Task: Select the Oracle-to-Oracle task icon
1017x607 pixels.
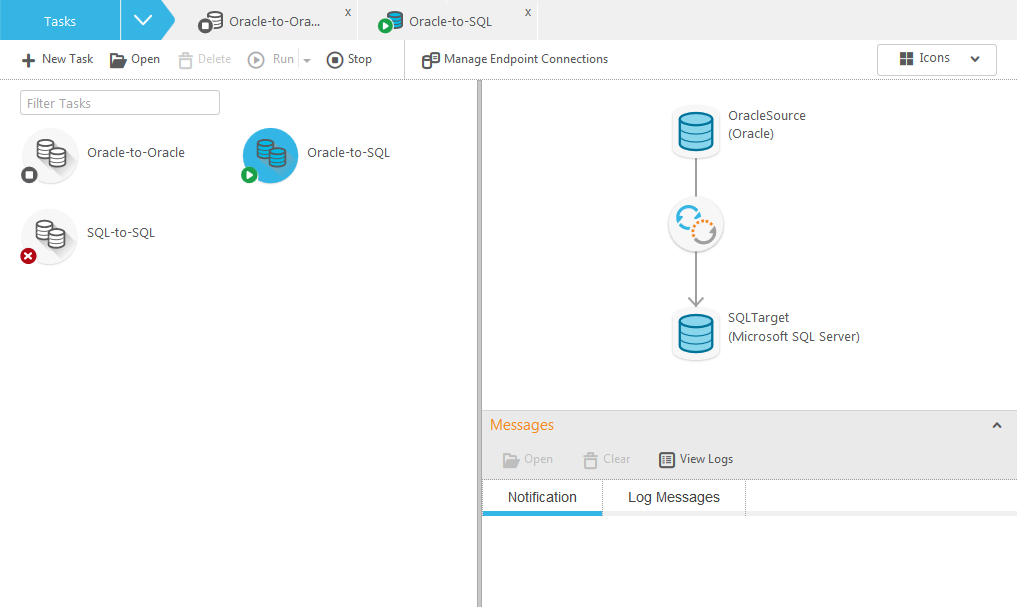Action: click(48, 152)
